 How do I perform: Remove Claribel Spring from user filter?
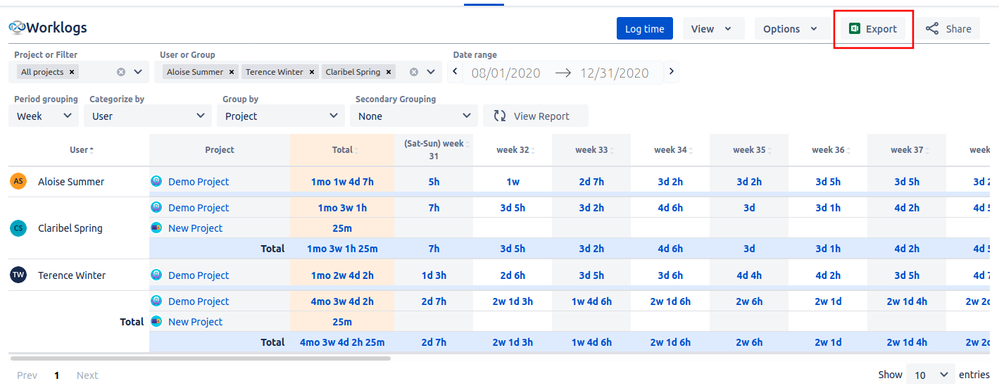(389, 72)
